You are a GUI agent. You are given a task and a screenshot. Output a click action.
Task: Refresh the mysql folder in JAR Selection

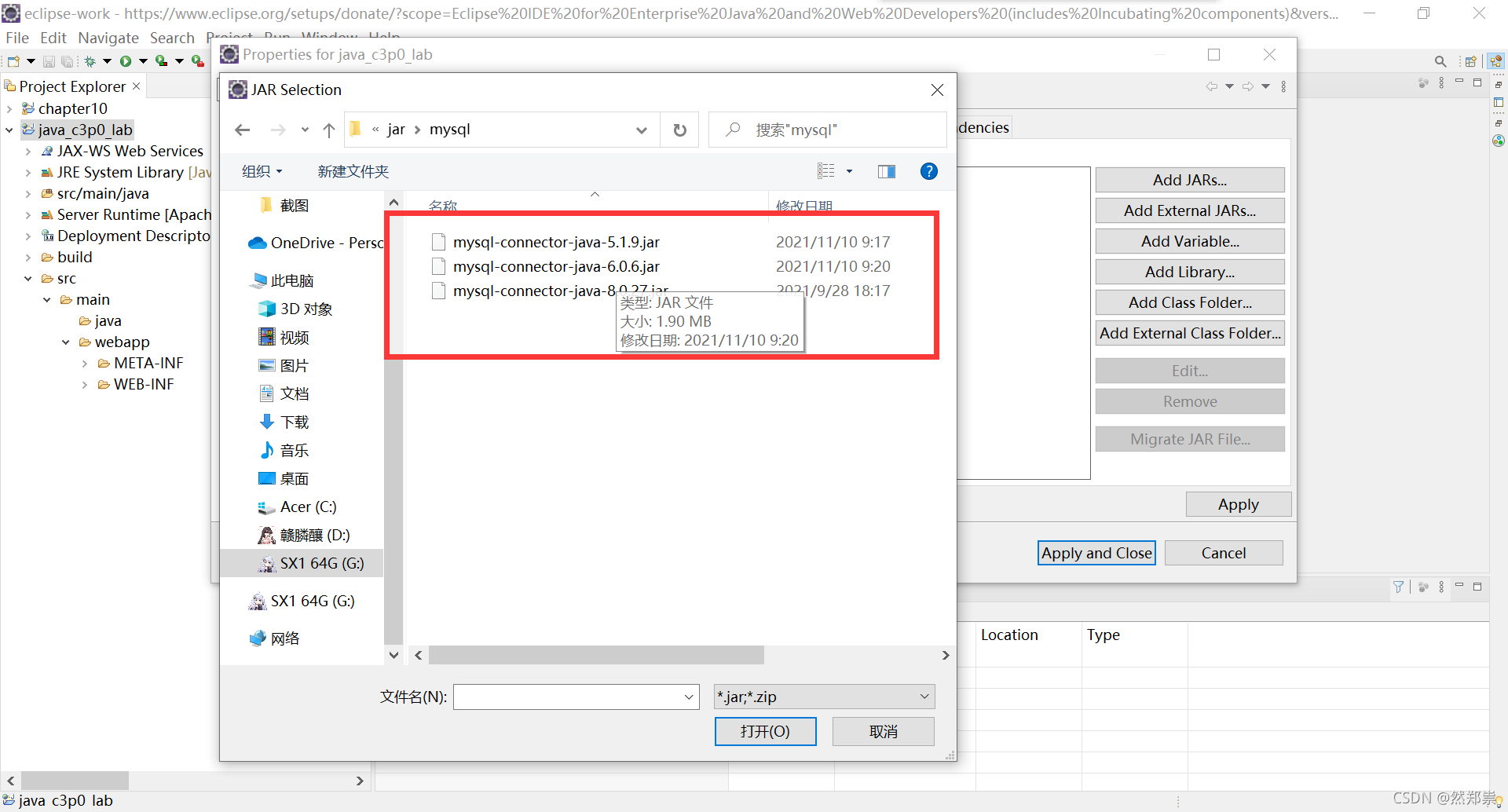pyautogui.click(x=679, y=130)
